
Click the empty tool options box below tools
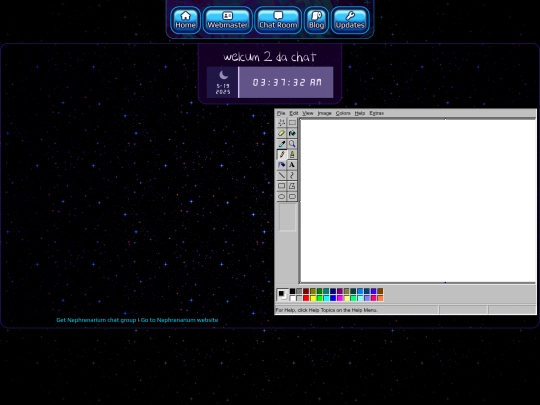(x=287, y=217)
